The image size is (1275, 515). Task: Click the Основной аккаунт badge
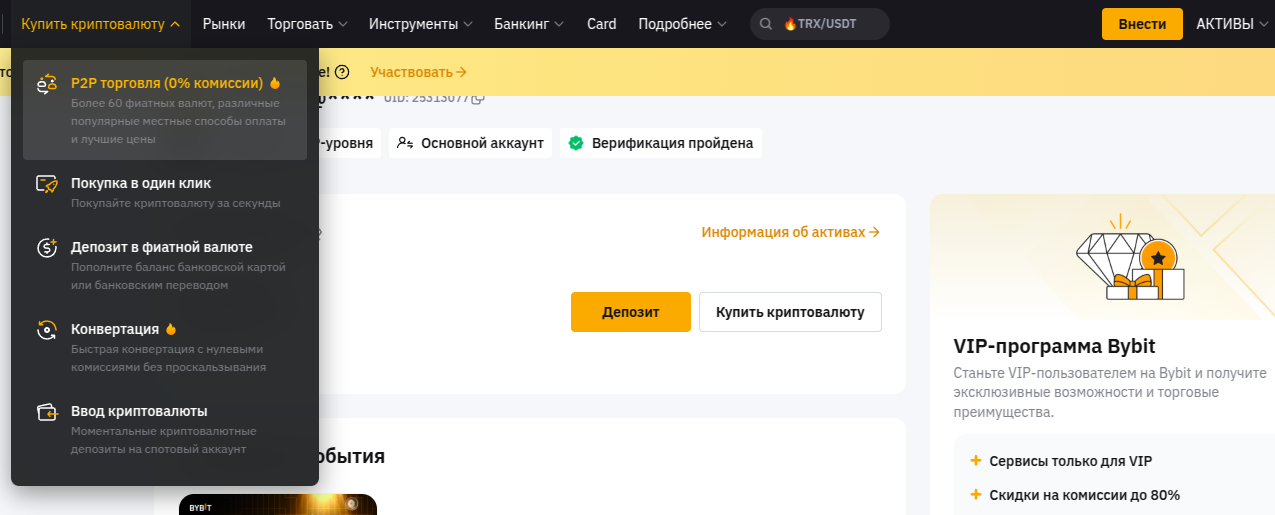(x=470, y=143)
